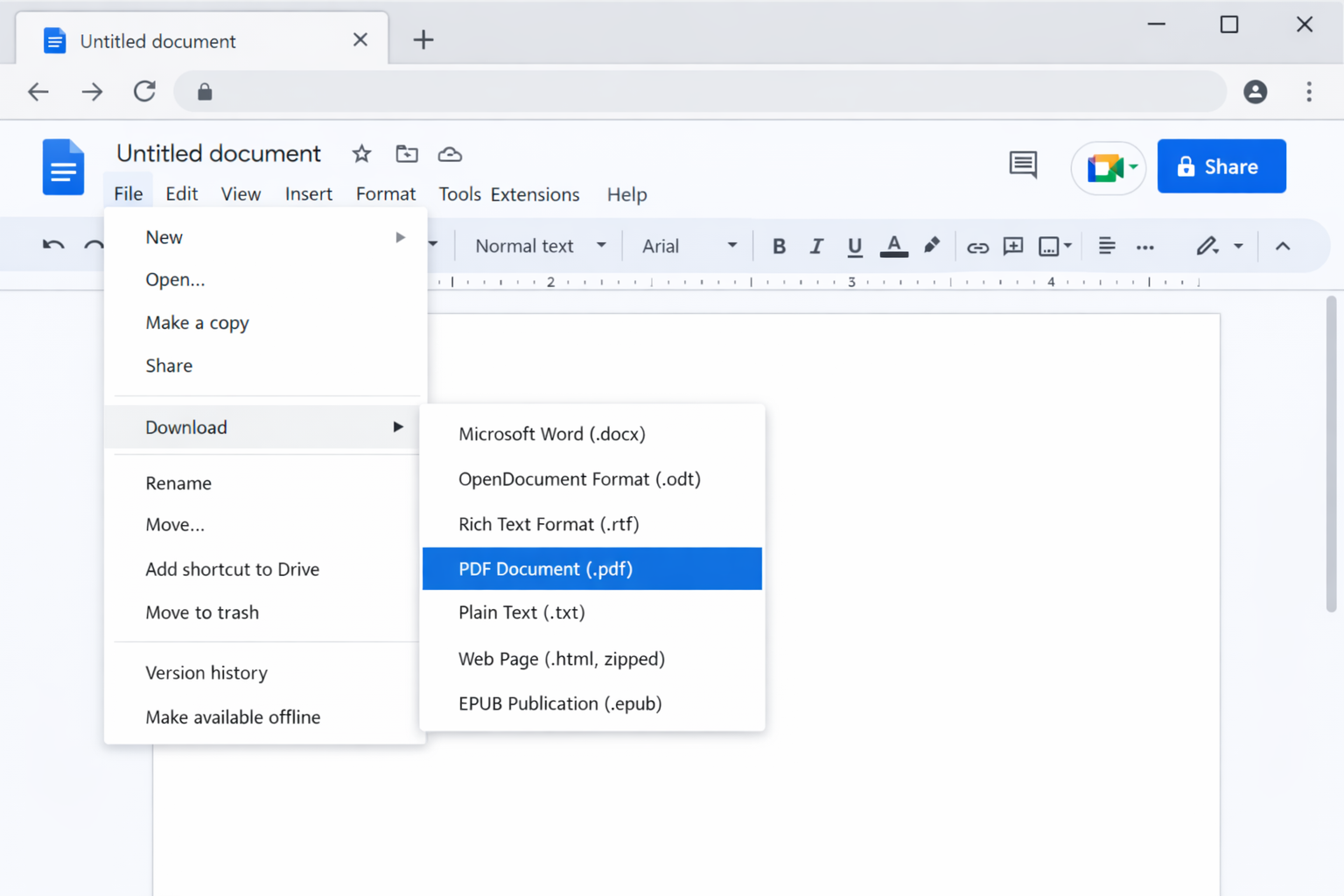Reload the page
1344x896 pixels.
point(144,91)
